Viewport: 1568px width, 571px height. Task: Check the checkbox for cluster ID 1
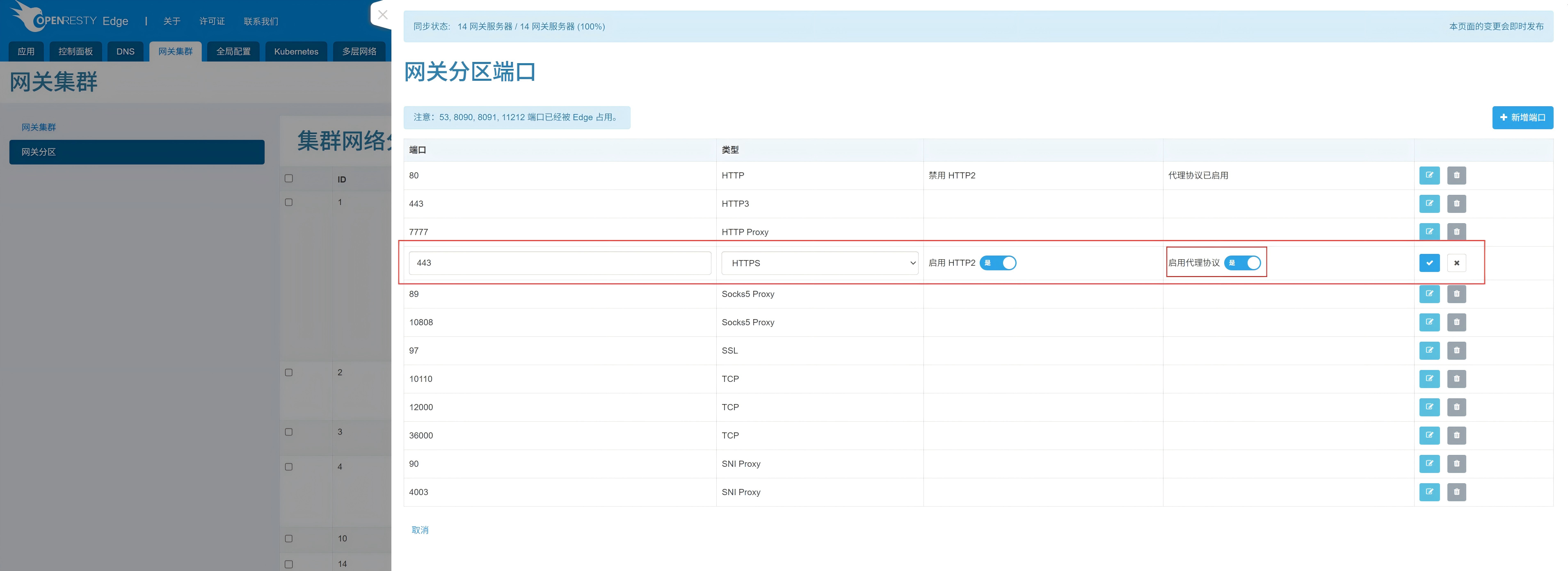(x=288, y=202)
